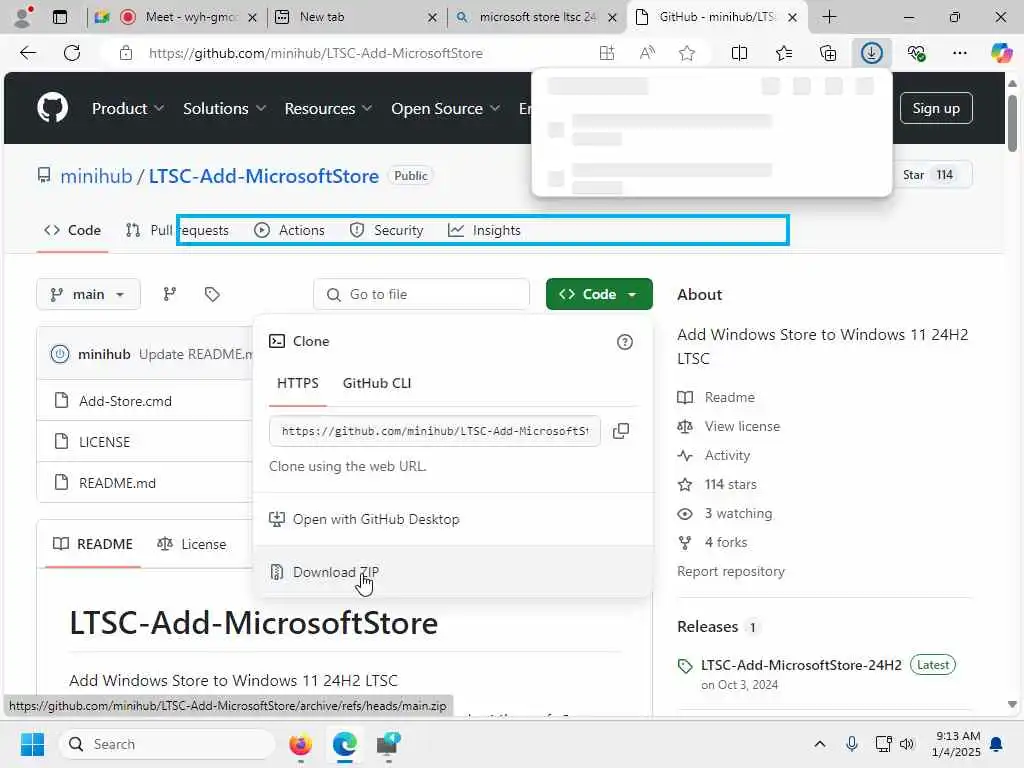
Task: Switch to the Code repository tab
Action: (x=72, y=231)
